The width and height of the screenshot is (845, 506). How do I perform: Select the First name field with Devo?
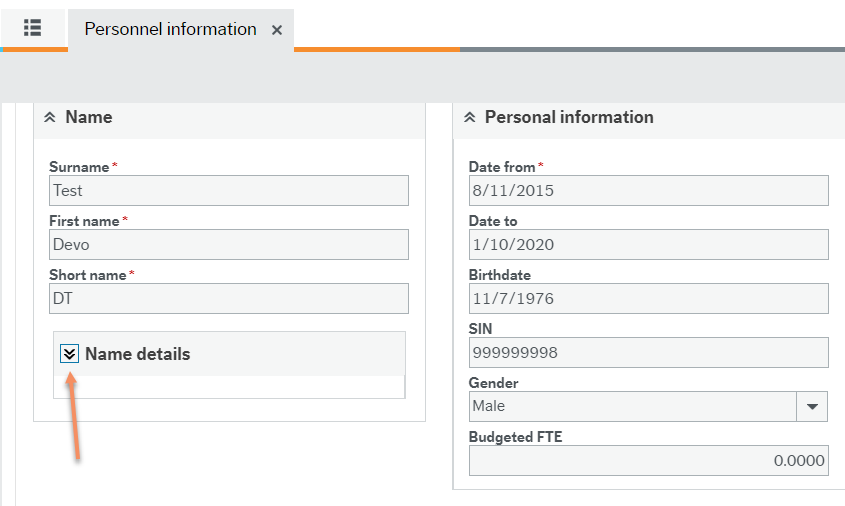click(228, 244)
